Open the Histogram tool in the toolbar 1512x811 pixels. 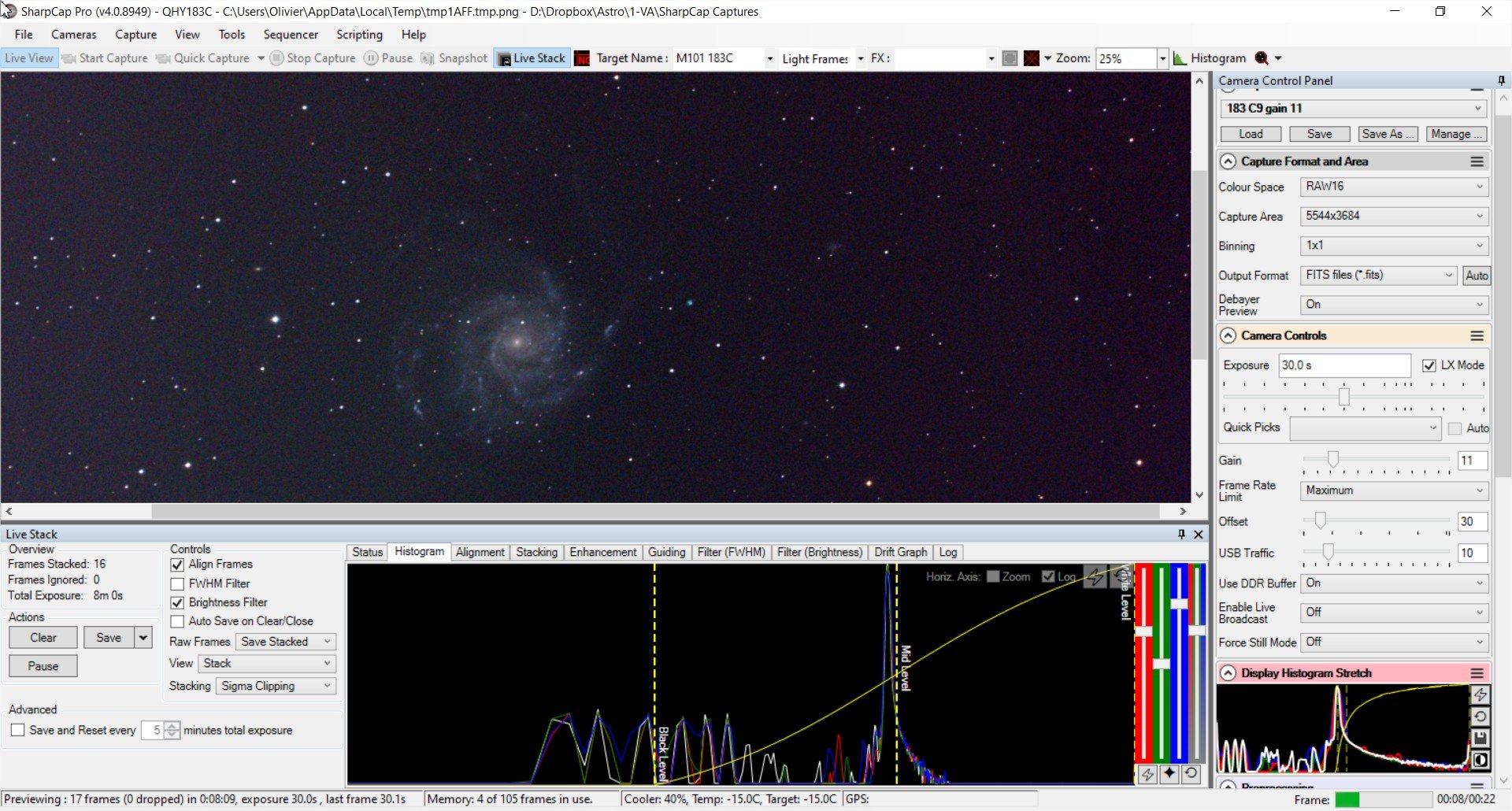pyautogui.click(x=1210, y=58)
